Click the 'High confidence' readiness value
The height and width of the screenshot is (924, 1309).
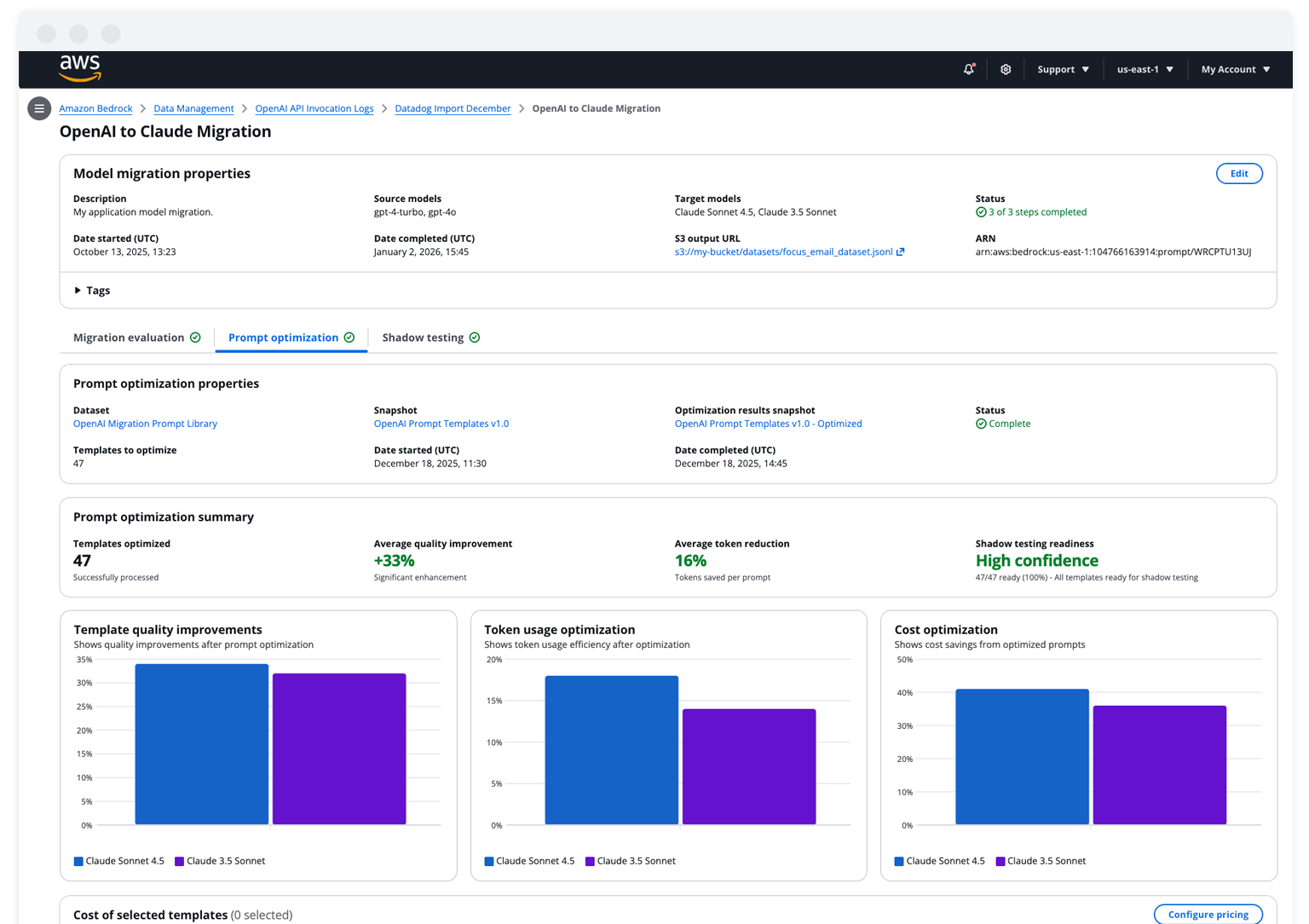click(1036, 561)
